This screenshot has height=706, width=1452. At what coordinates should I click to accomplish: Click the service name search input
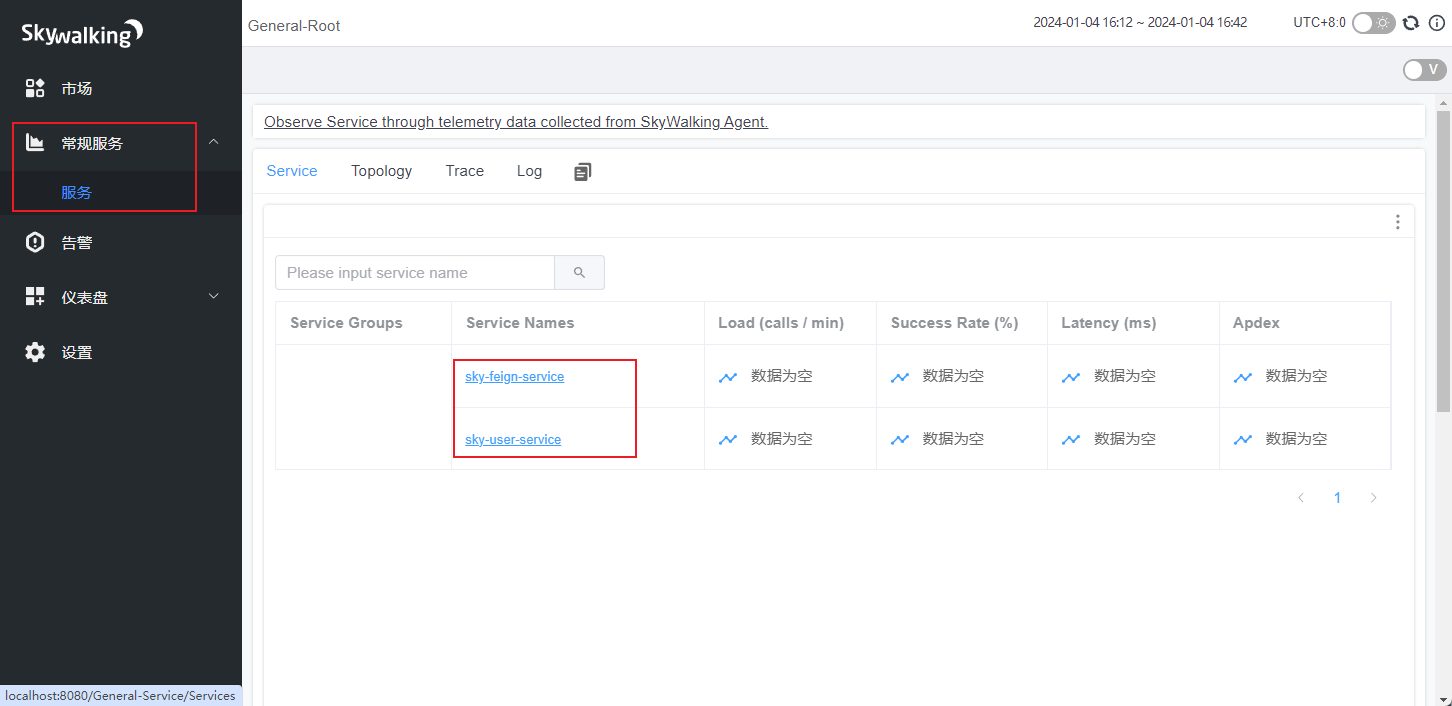pos(415,273)
